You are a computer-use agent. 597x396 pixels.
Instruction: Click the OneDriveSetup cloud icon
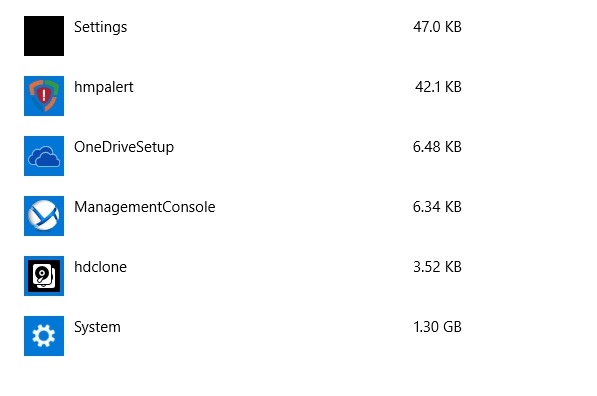point(44,156)
